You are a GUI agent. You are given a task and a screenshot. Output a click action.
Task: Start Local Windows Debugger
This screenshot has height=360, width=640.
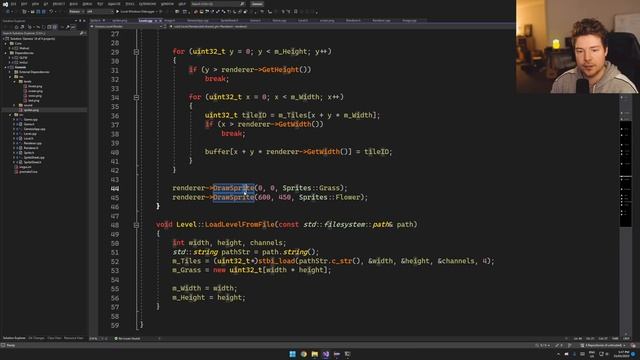(137, 12)
